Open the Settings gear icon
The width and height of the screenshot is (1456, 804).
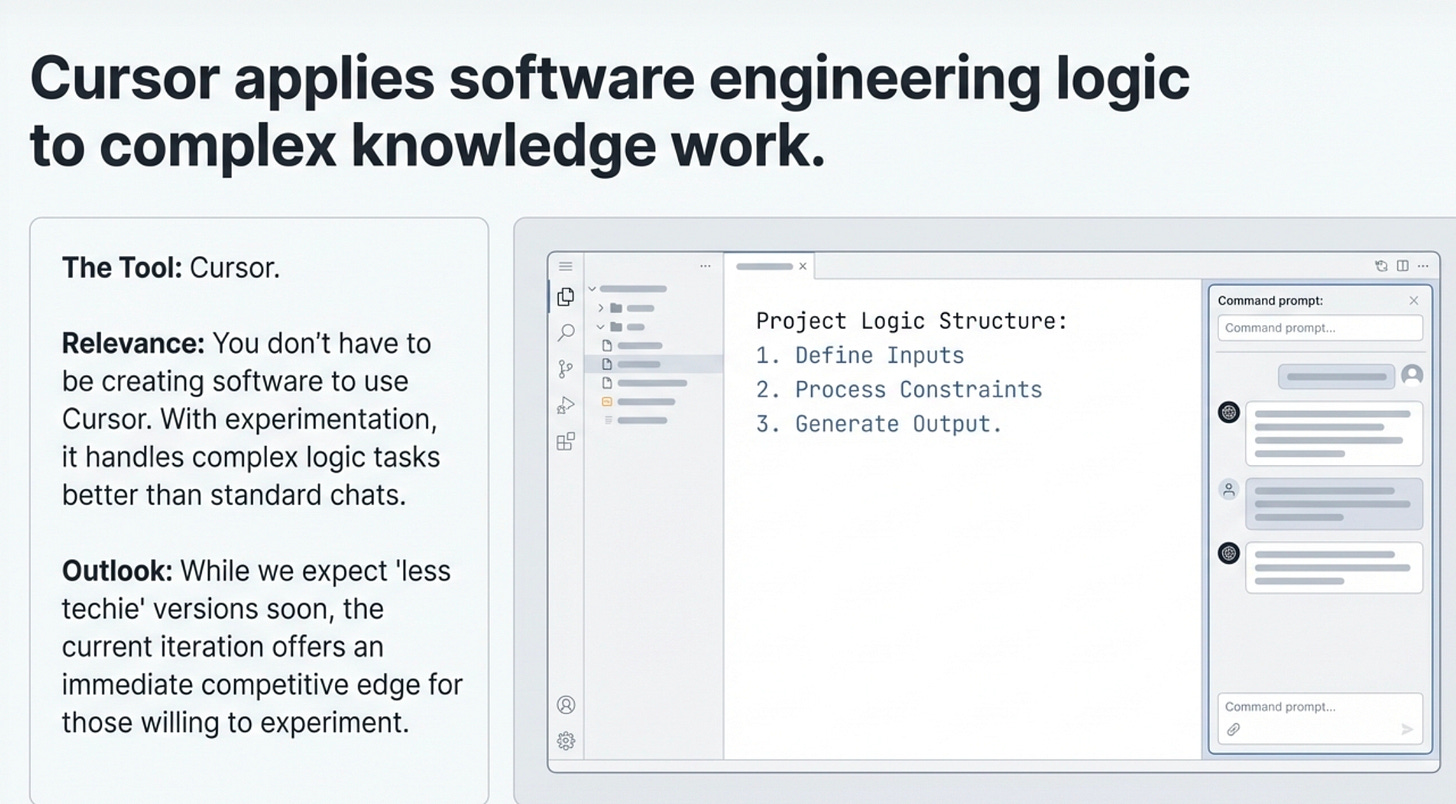click(565, 741)
